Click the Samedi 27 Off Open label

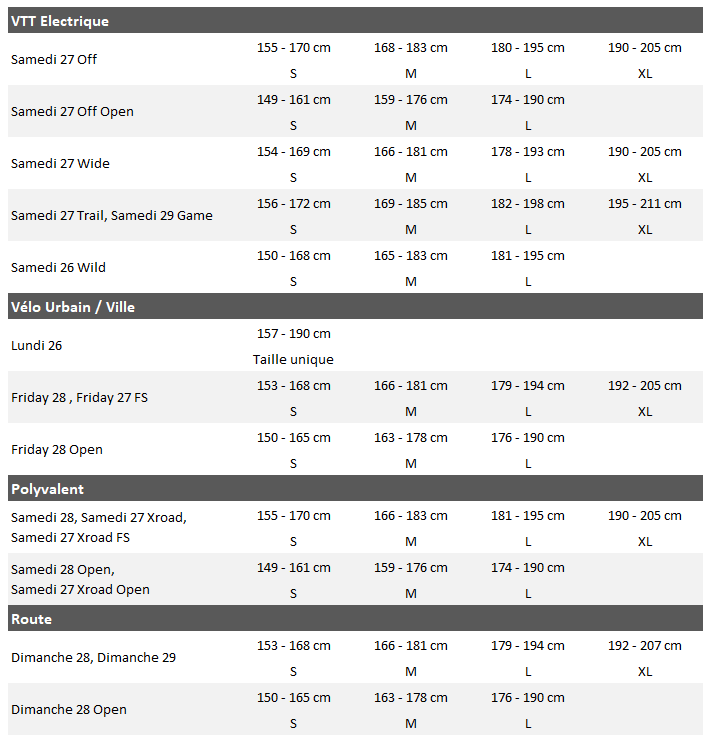click(72, 111)
